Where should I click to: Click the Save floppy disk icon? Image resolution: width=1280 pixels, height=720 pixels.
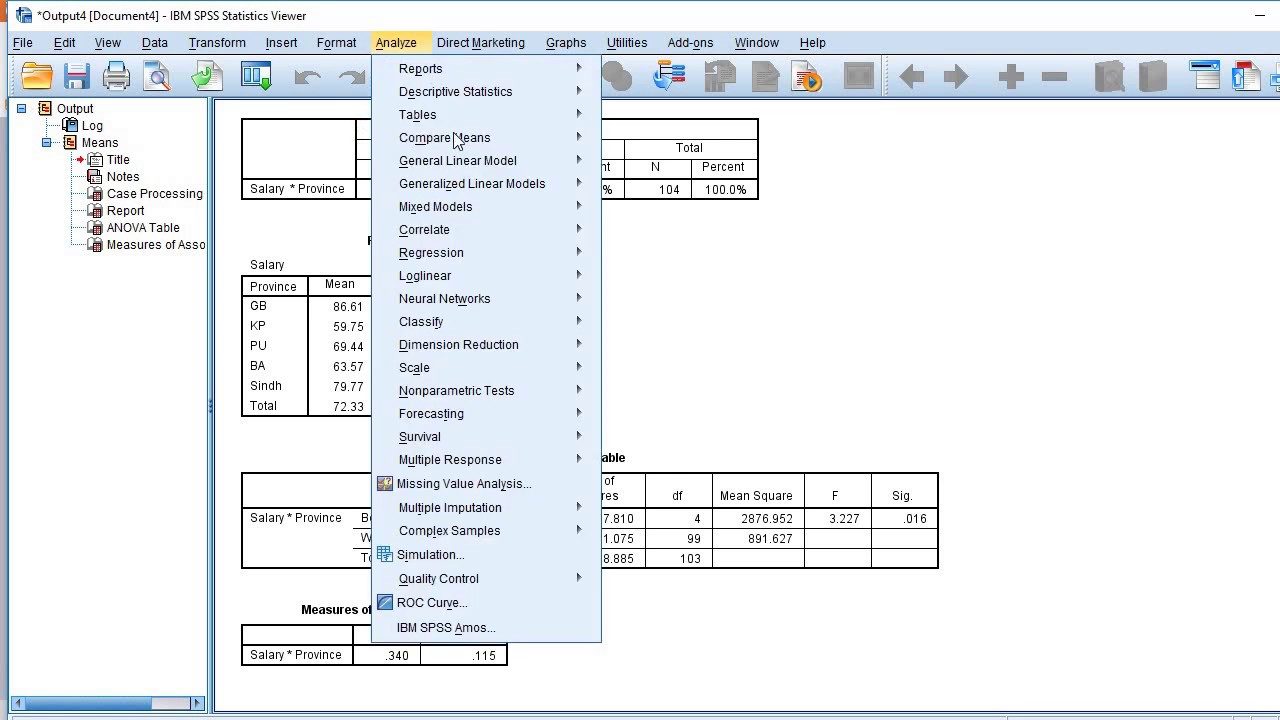click(77, 76)
